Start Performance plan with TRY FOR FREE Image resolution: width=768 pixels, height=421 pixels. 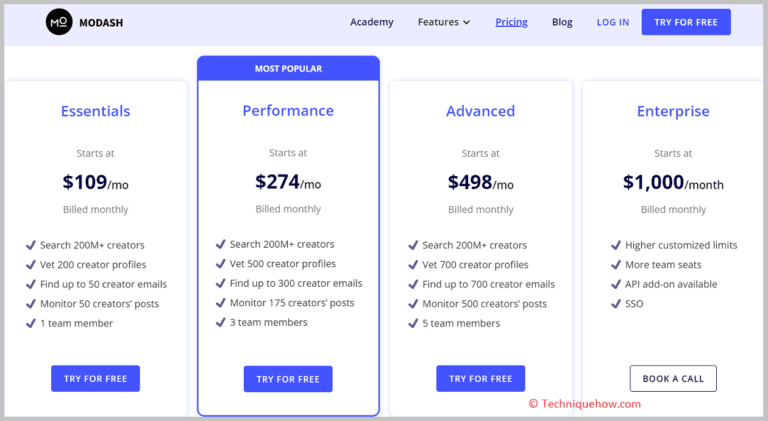coord(288,379)
